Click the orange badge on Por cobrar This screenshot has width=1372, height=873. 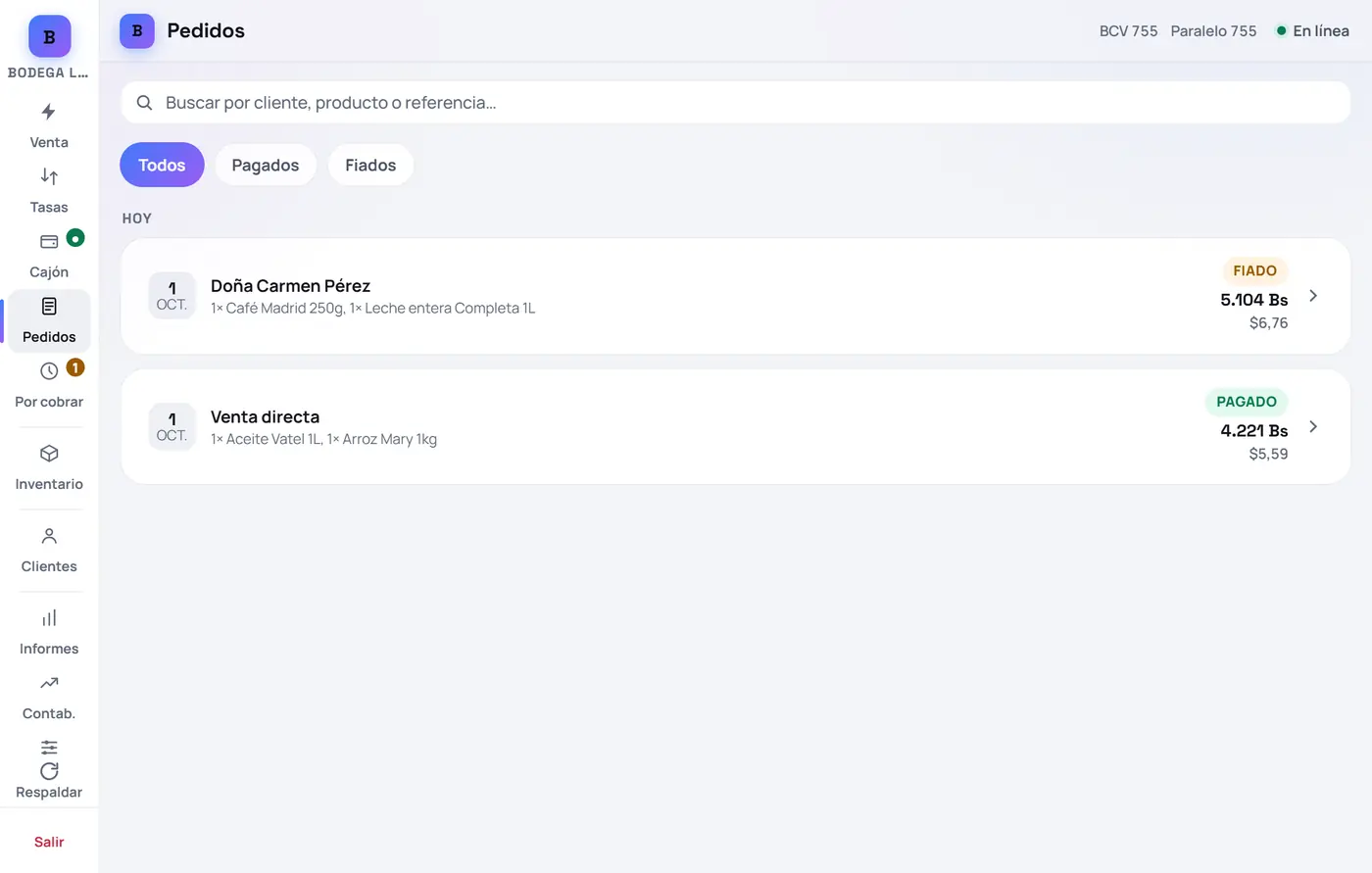click(x=75, y=367)
